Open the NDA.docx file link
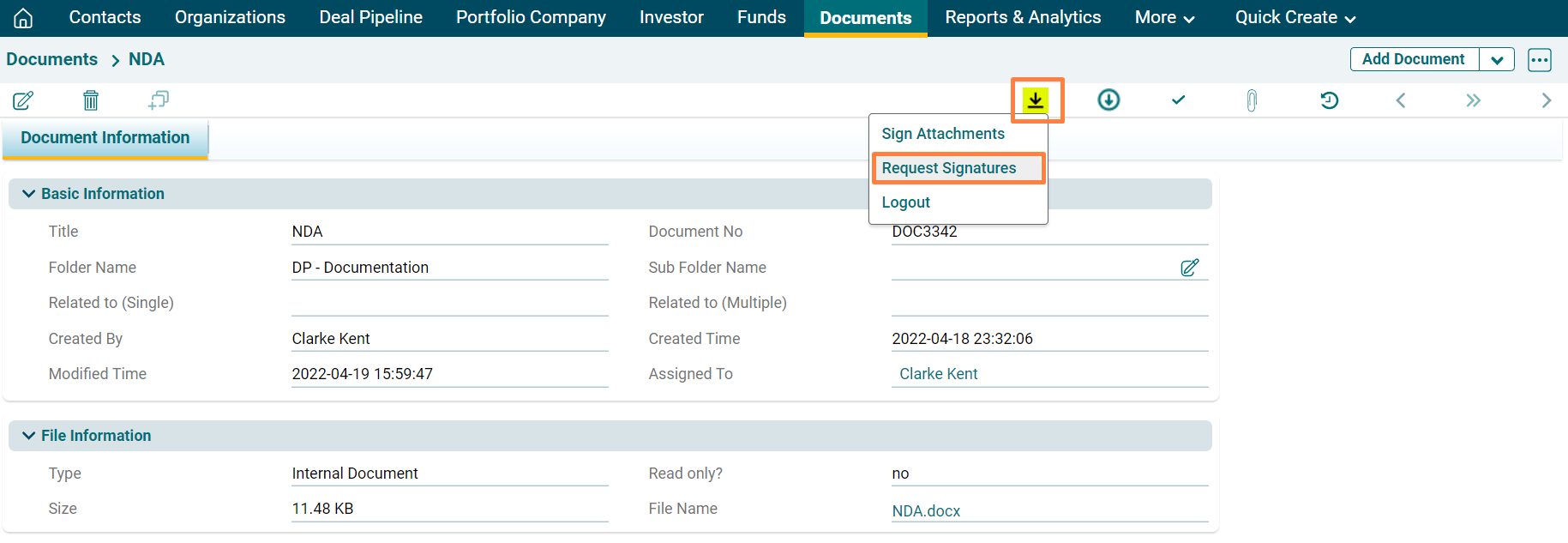The width and height of the screenshot is (1568, 543). (x=926, y=511)
